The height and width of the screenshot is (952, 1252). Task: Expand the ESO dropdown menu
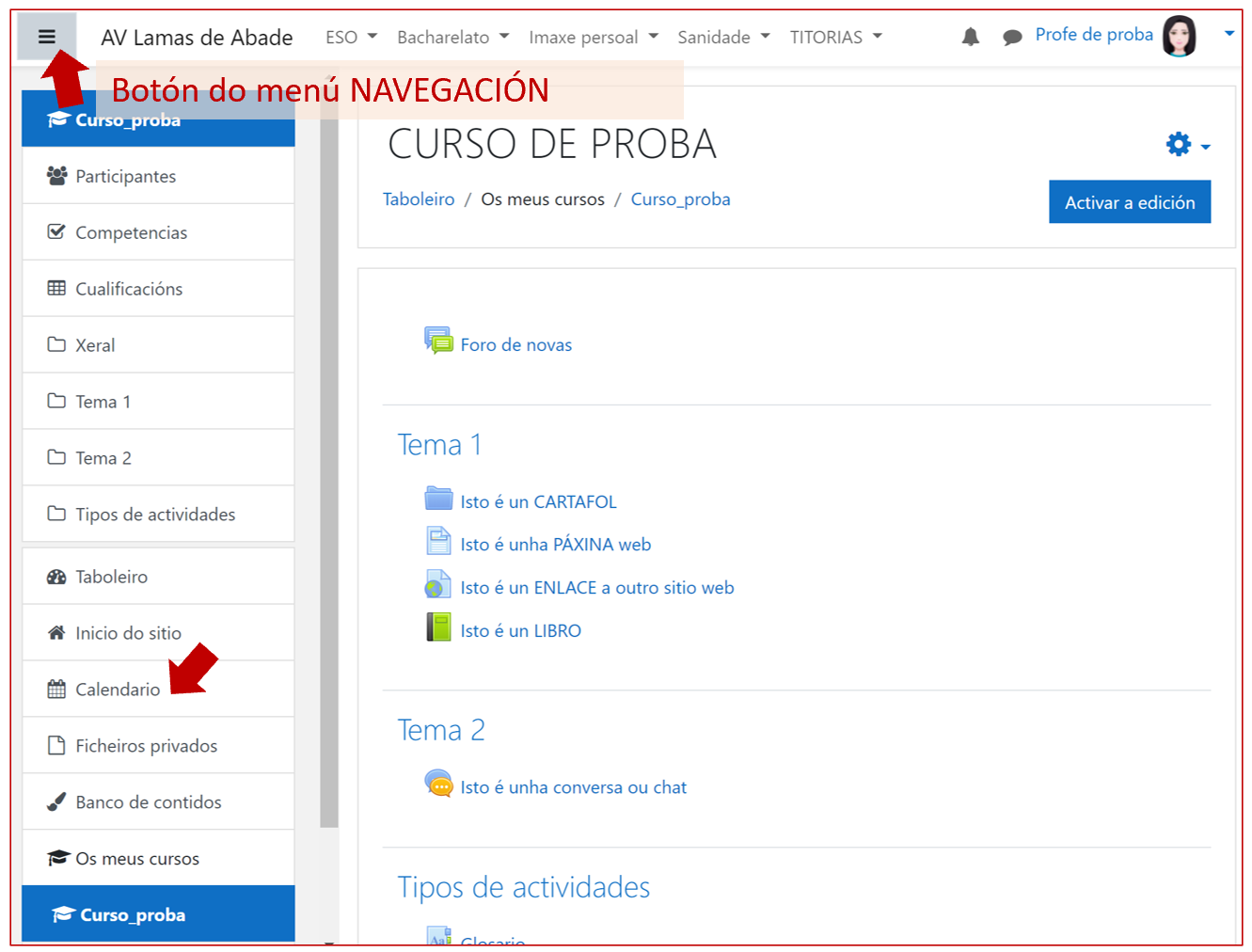(351, 37)
